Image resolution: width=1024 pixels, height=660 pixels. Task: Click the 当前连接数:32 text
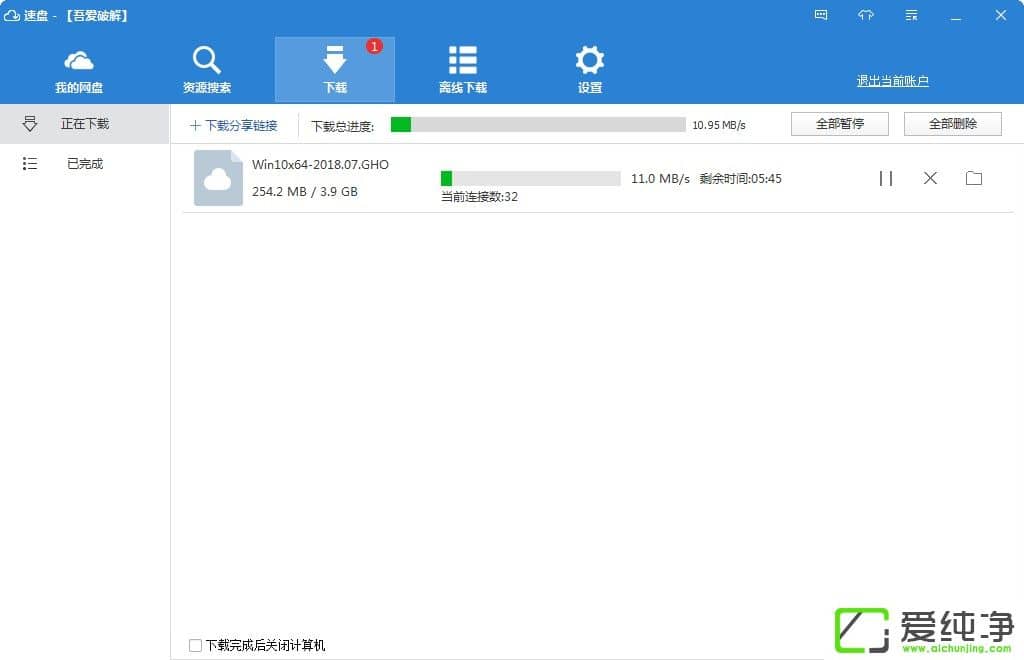[x=479, y=197]
